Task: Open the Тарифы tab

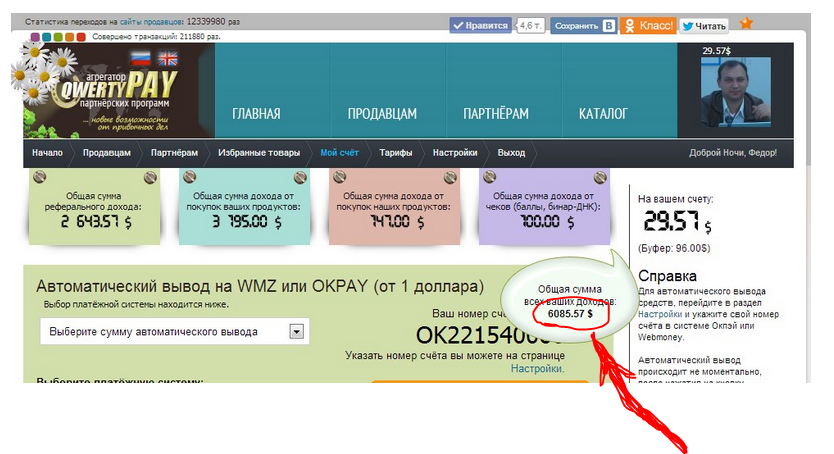Action: (x=396, y=153)
